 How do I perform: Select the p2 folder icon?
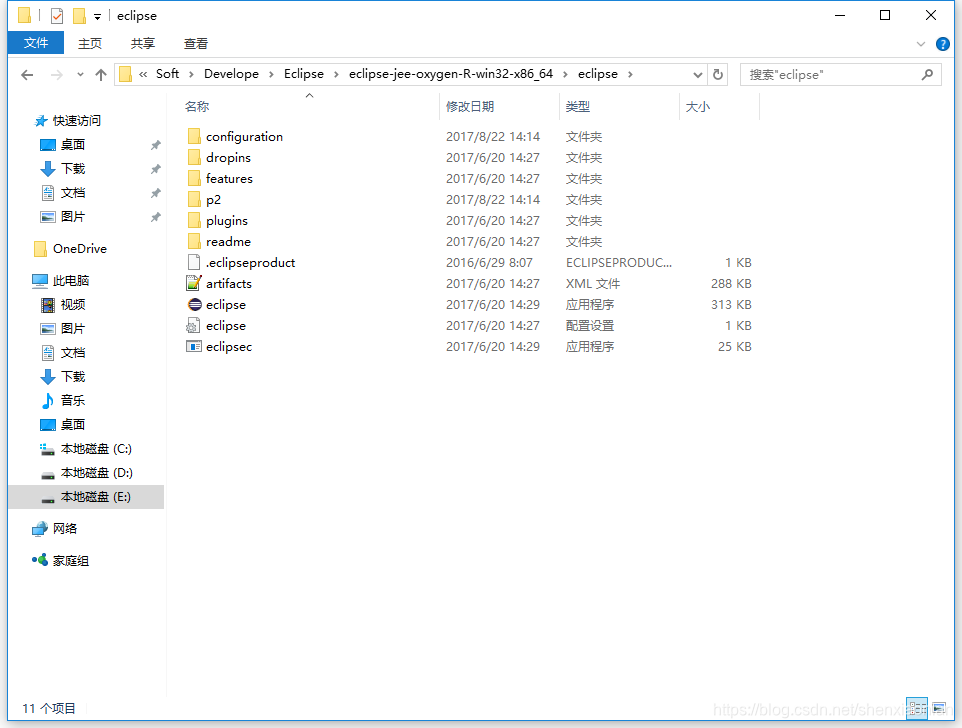(194, 199)
